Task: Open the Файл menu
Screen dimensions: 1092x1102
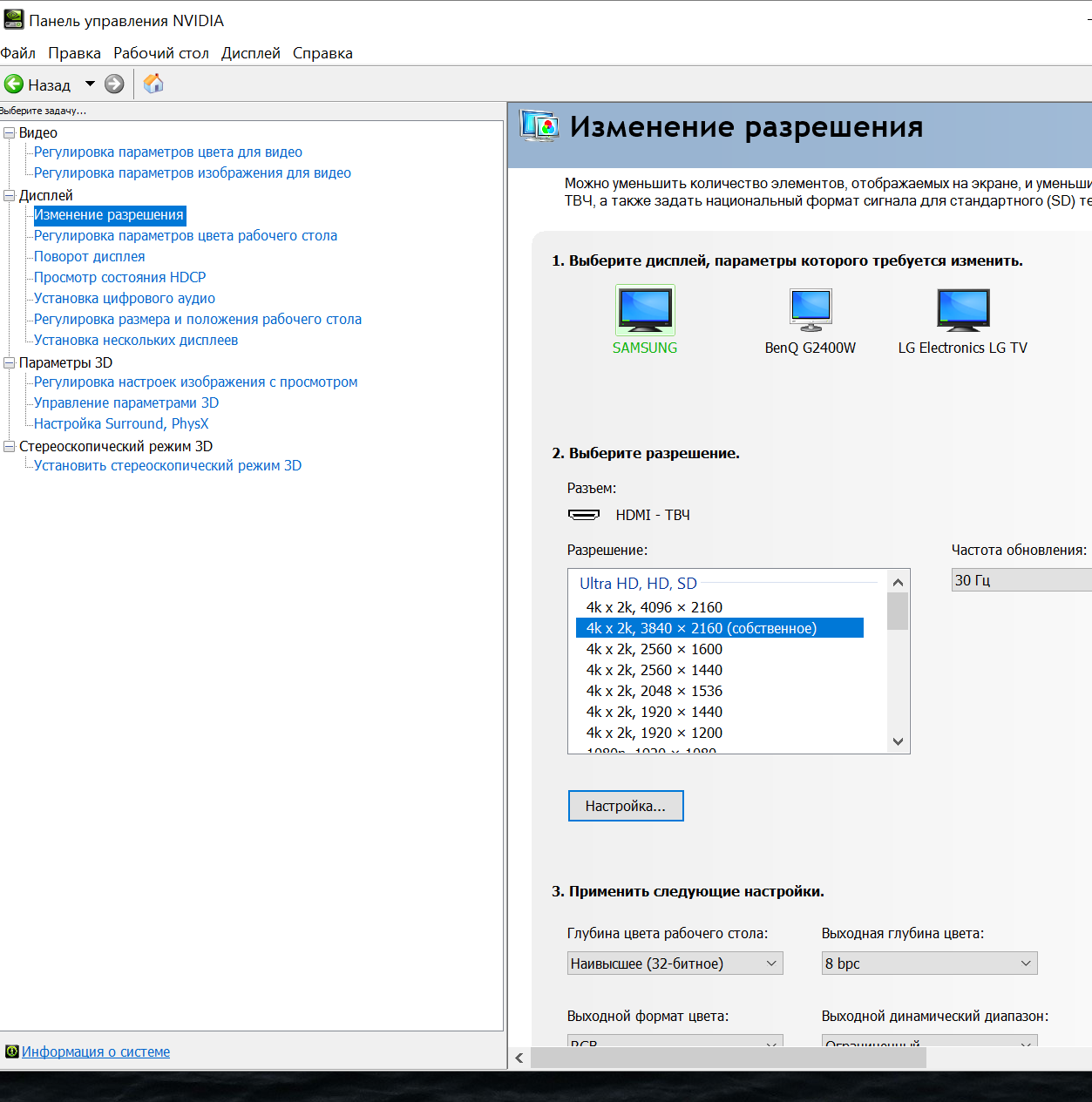Action: (18, 53)
